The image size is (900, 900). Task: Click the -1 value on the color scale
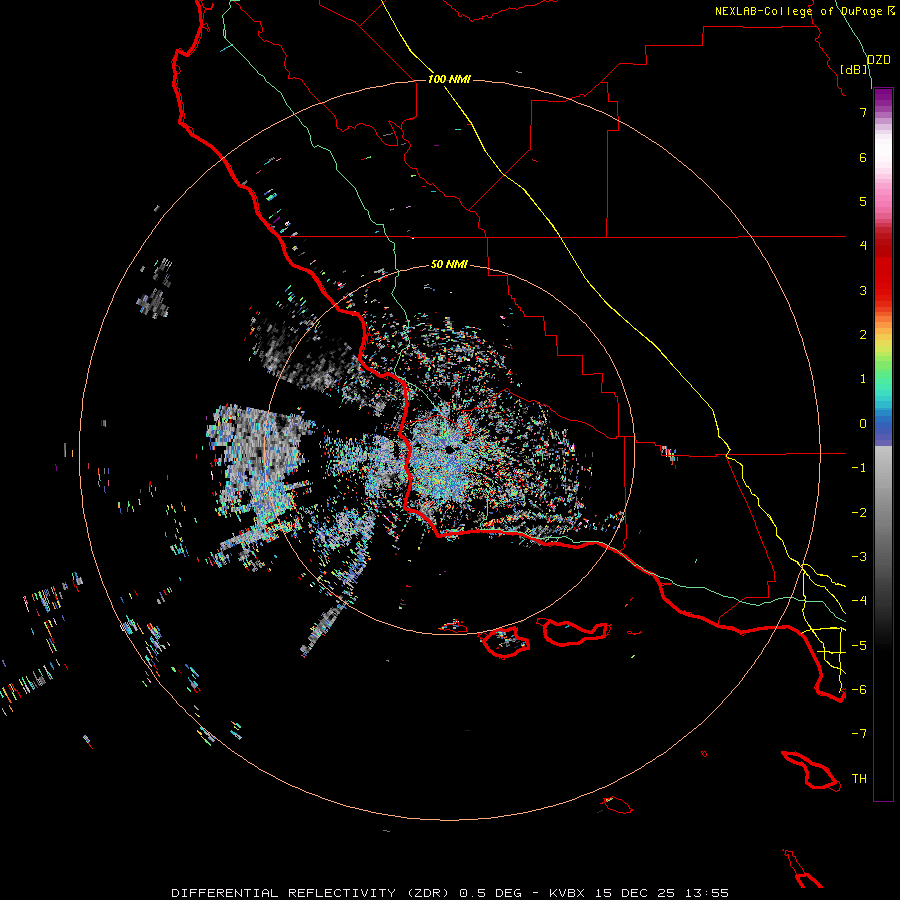click(859, 468)
